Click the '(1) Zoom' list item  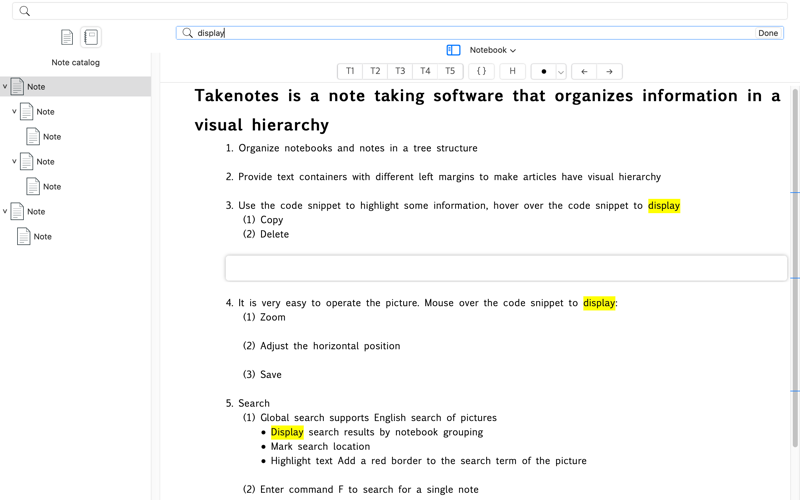point(264,317)
